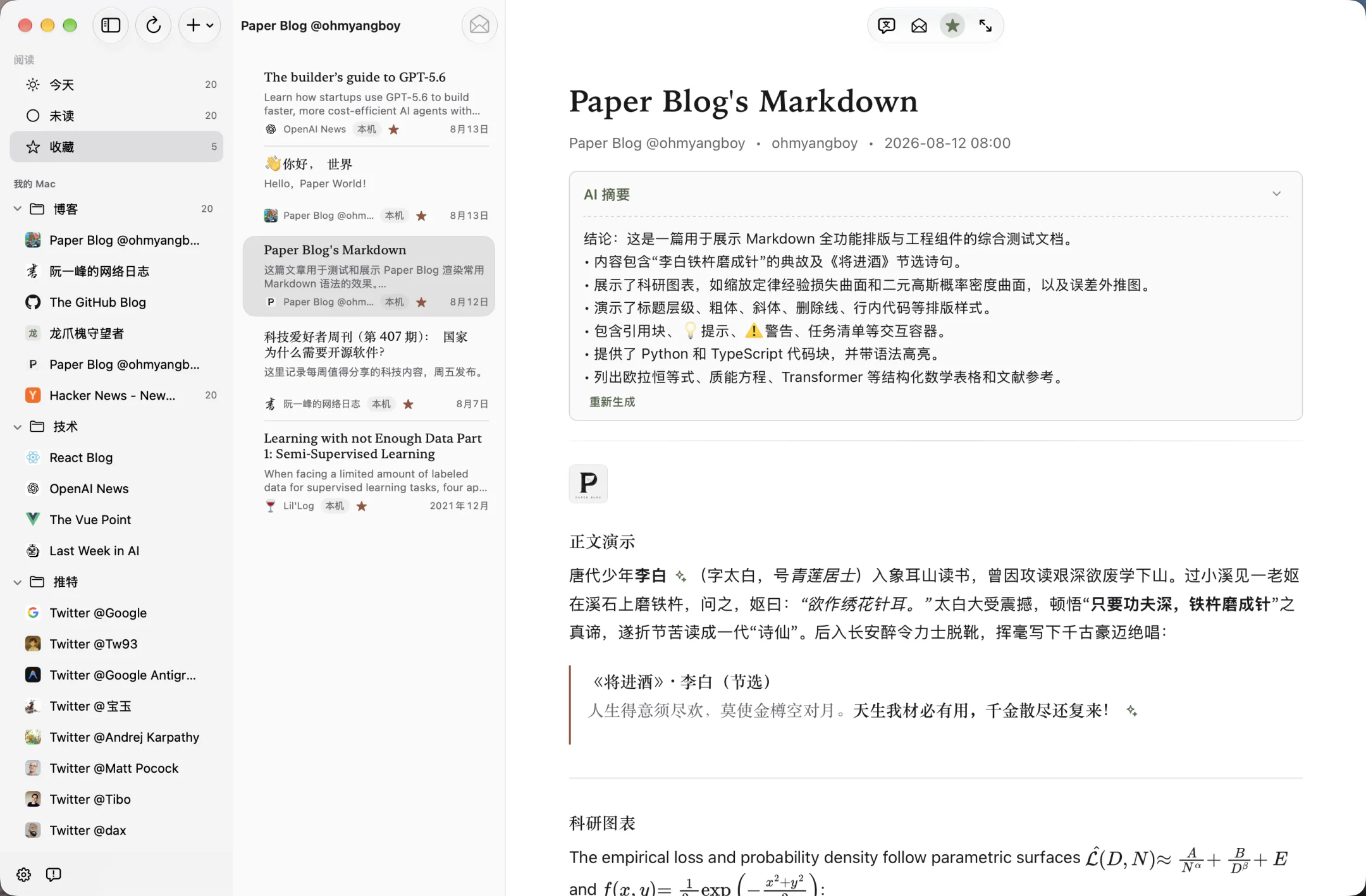1366x896 pixels.
Task: Collapse the 博客 folder chevron
Action: [18, 209]
